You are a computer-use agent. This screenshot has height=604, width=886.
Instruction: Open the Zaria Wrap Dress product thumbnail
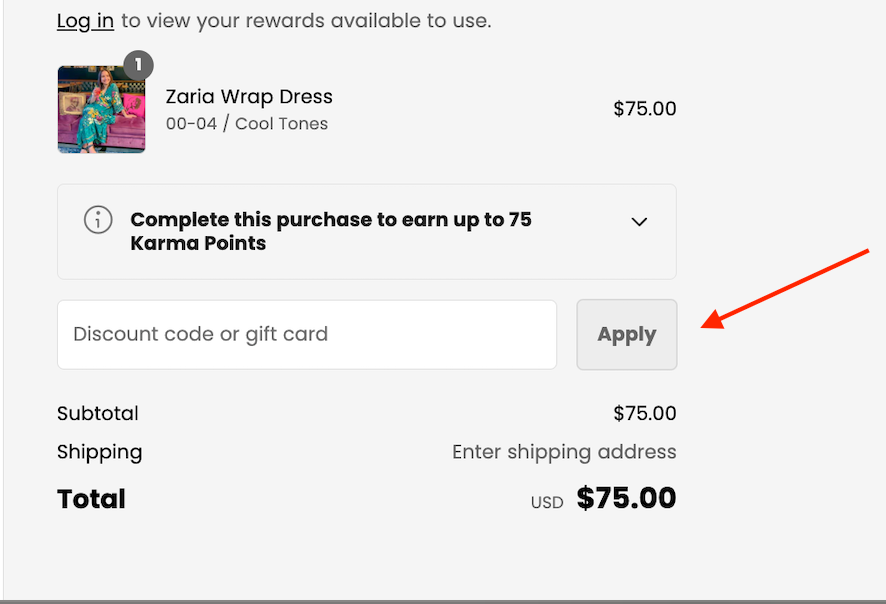tap(102, 109)
